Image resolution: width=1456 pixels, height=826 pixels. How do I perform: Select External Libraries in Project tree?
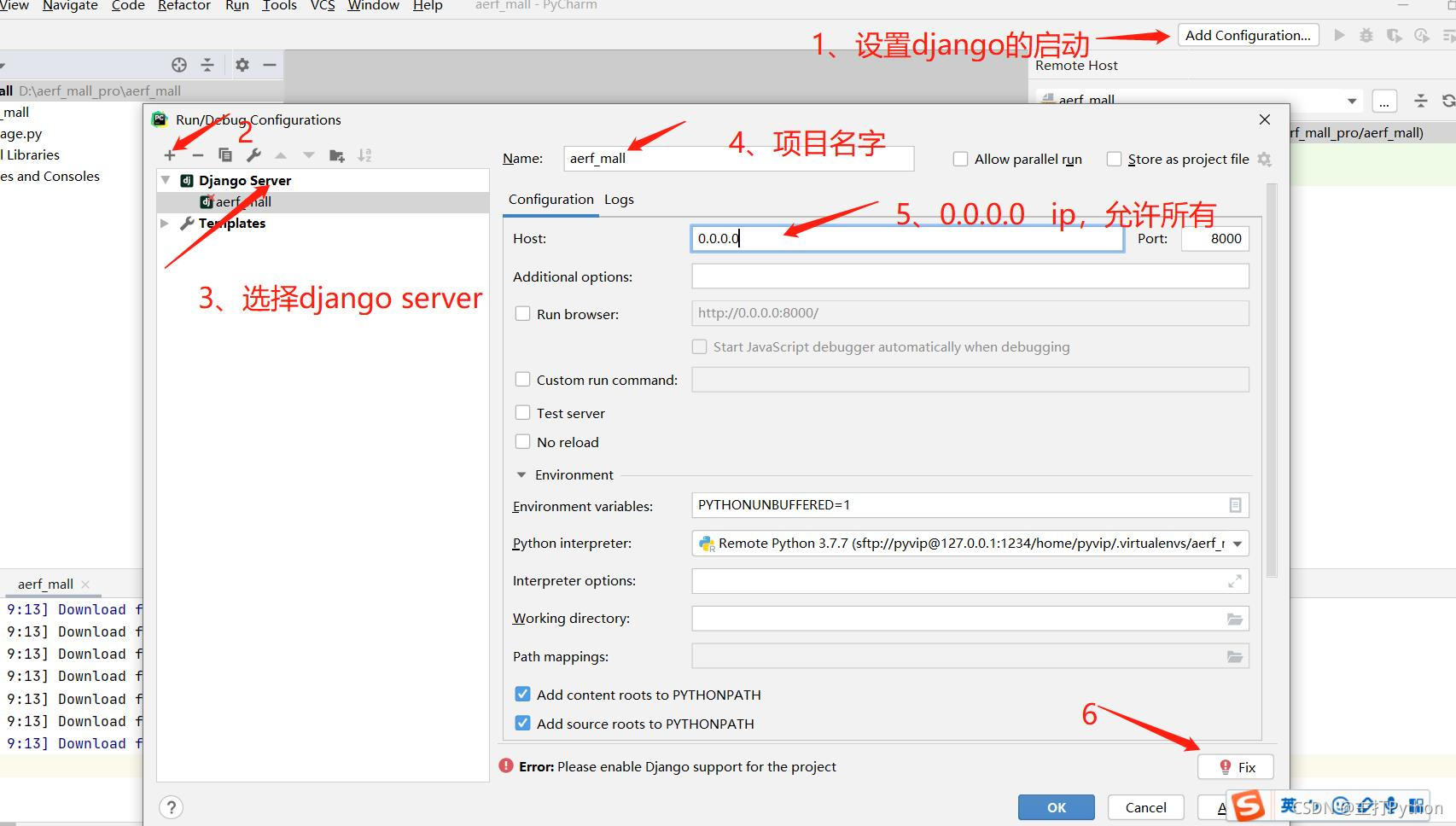pyautogui.click(x=30, y=155)
